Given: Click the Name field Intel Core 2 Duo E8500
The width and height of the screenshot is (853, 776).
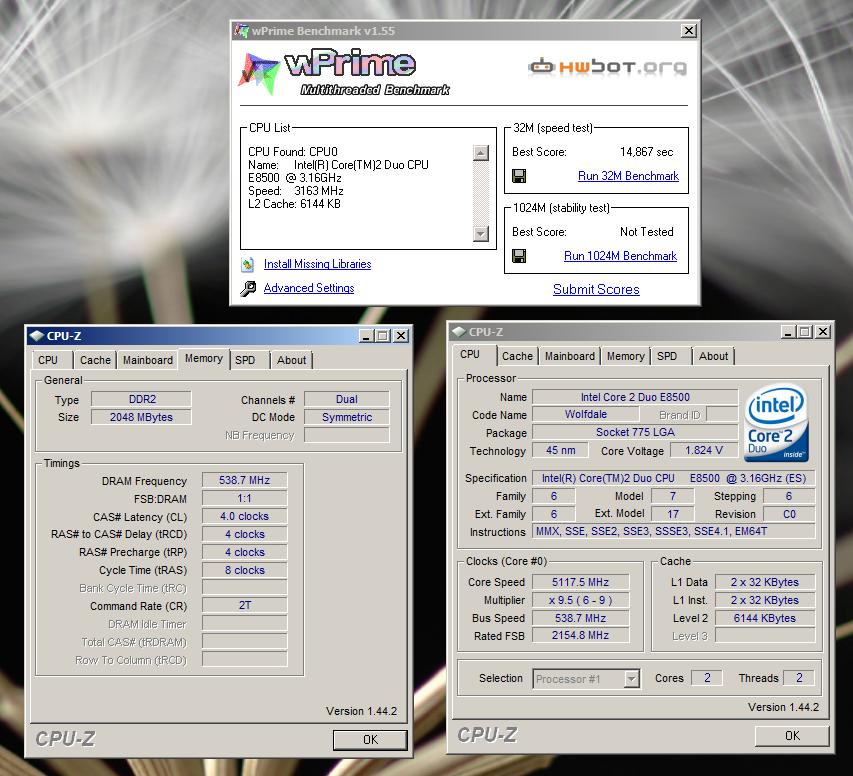Looking at the screenshot, I should click(635, 397).
